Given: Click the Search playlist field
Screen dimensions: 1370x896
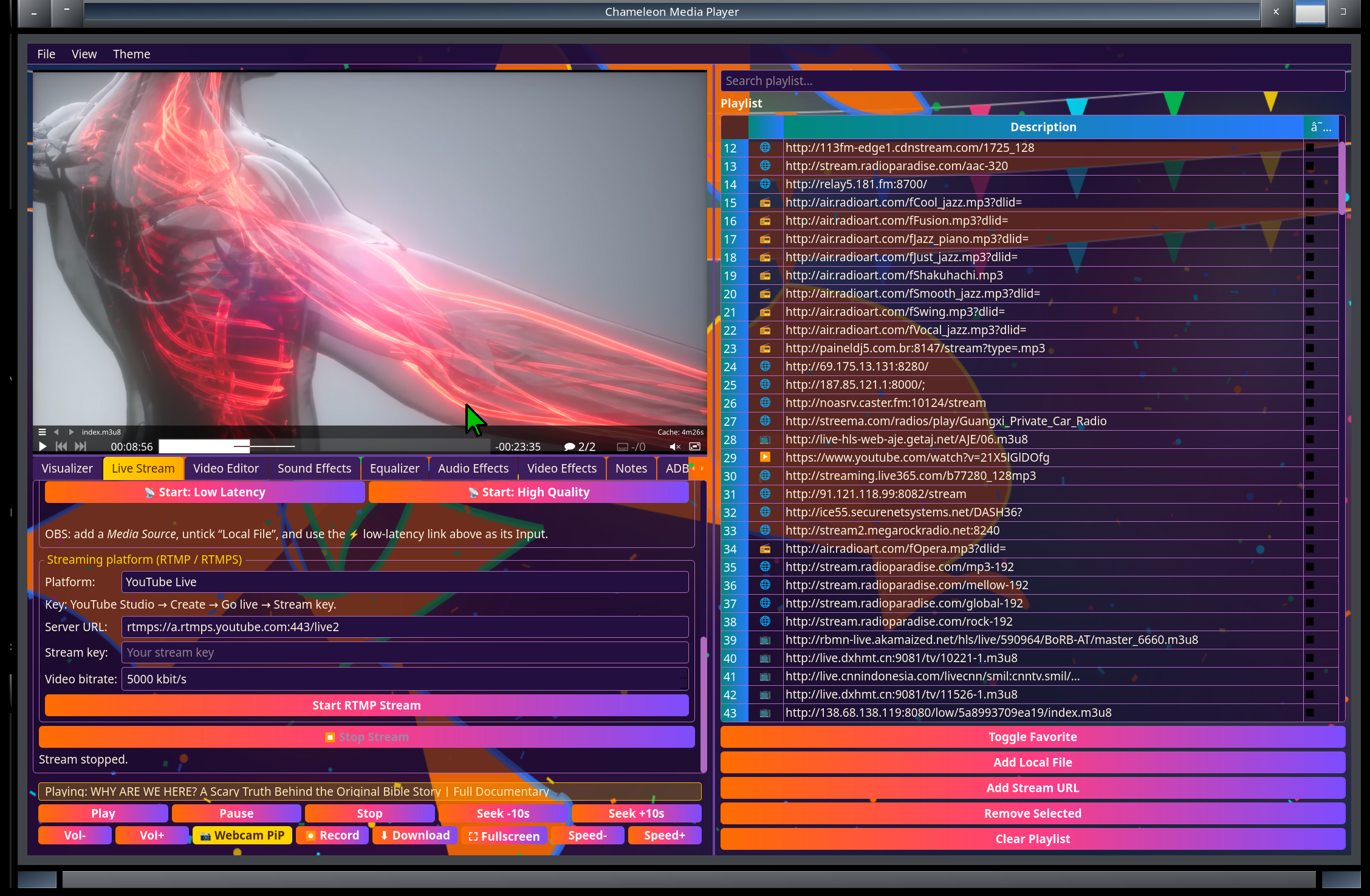Looking at the screenshot, I should 1032,81.
